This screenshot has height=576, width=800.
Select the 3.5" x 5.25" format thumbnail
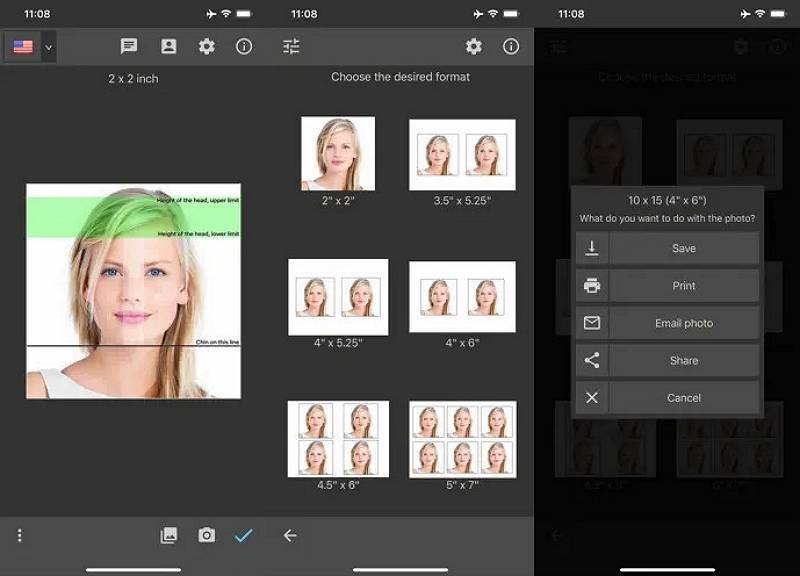click(462, 155)
